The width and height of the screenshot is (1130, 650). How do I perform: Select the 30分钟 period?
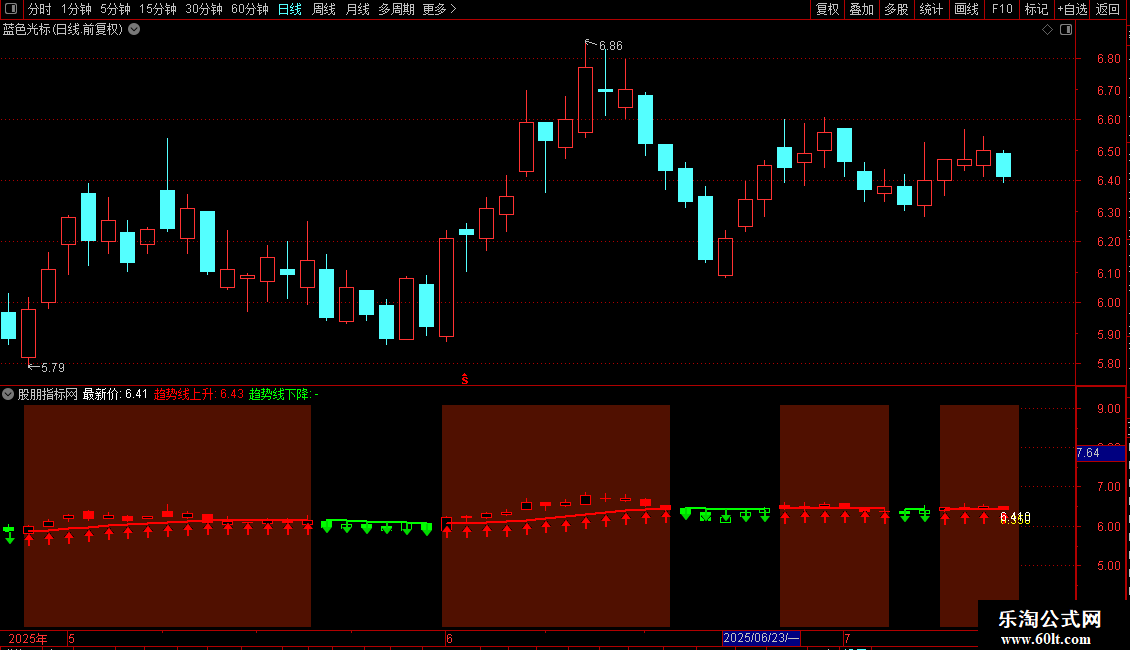[203, 9]
